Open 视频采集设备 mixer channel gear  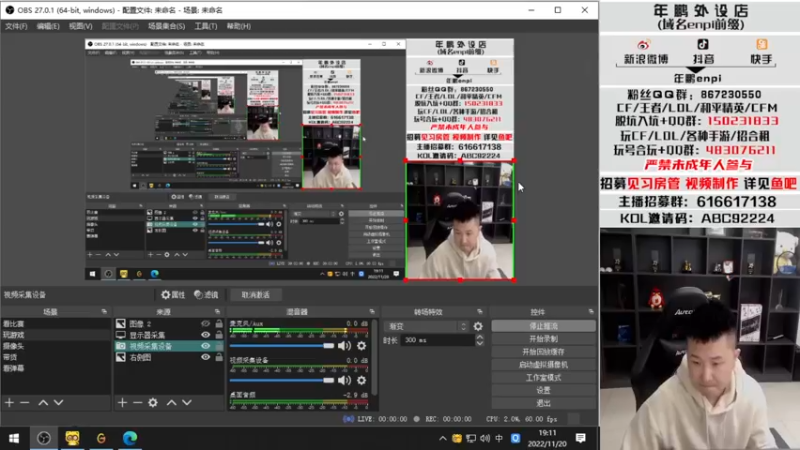361,380
